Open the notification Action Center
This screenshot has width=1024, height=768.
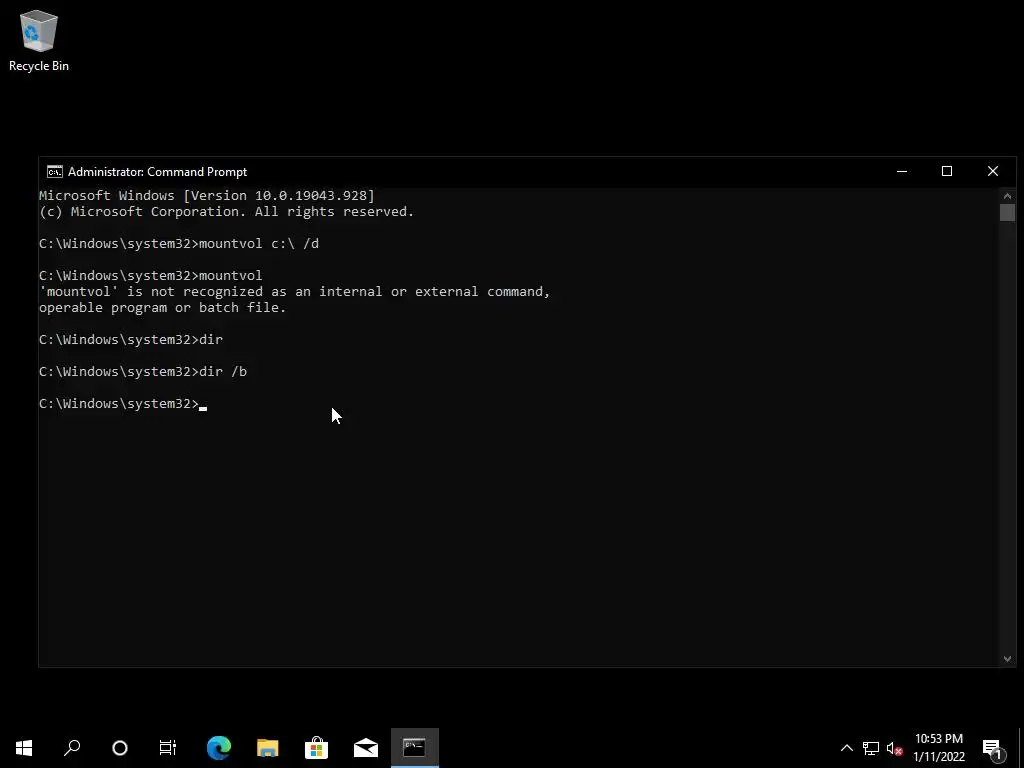click(x=992, y=748)
